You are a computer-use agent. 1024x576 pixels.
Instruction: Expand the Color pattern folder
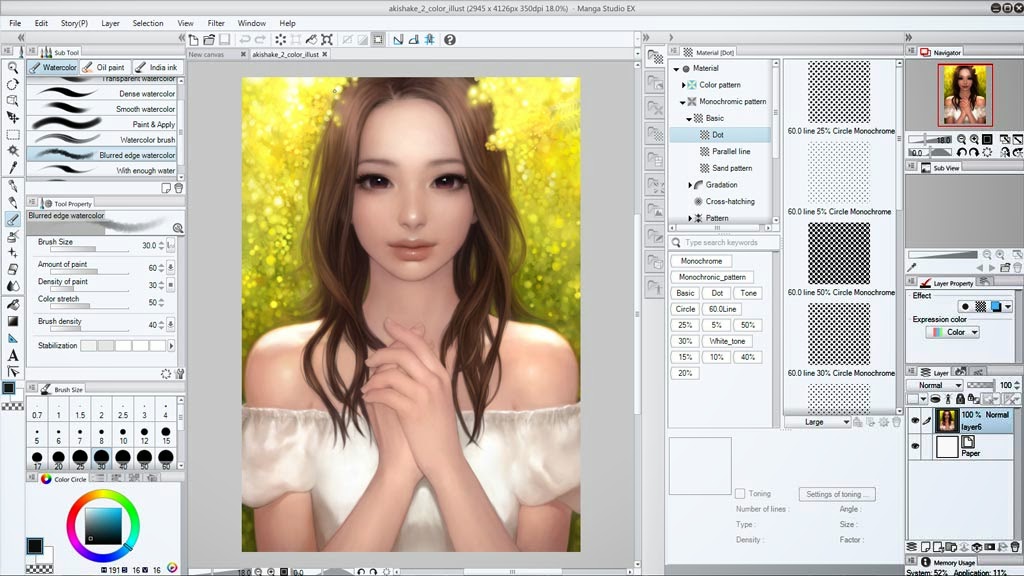(683, 85)
